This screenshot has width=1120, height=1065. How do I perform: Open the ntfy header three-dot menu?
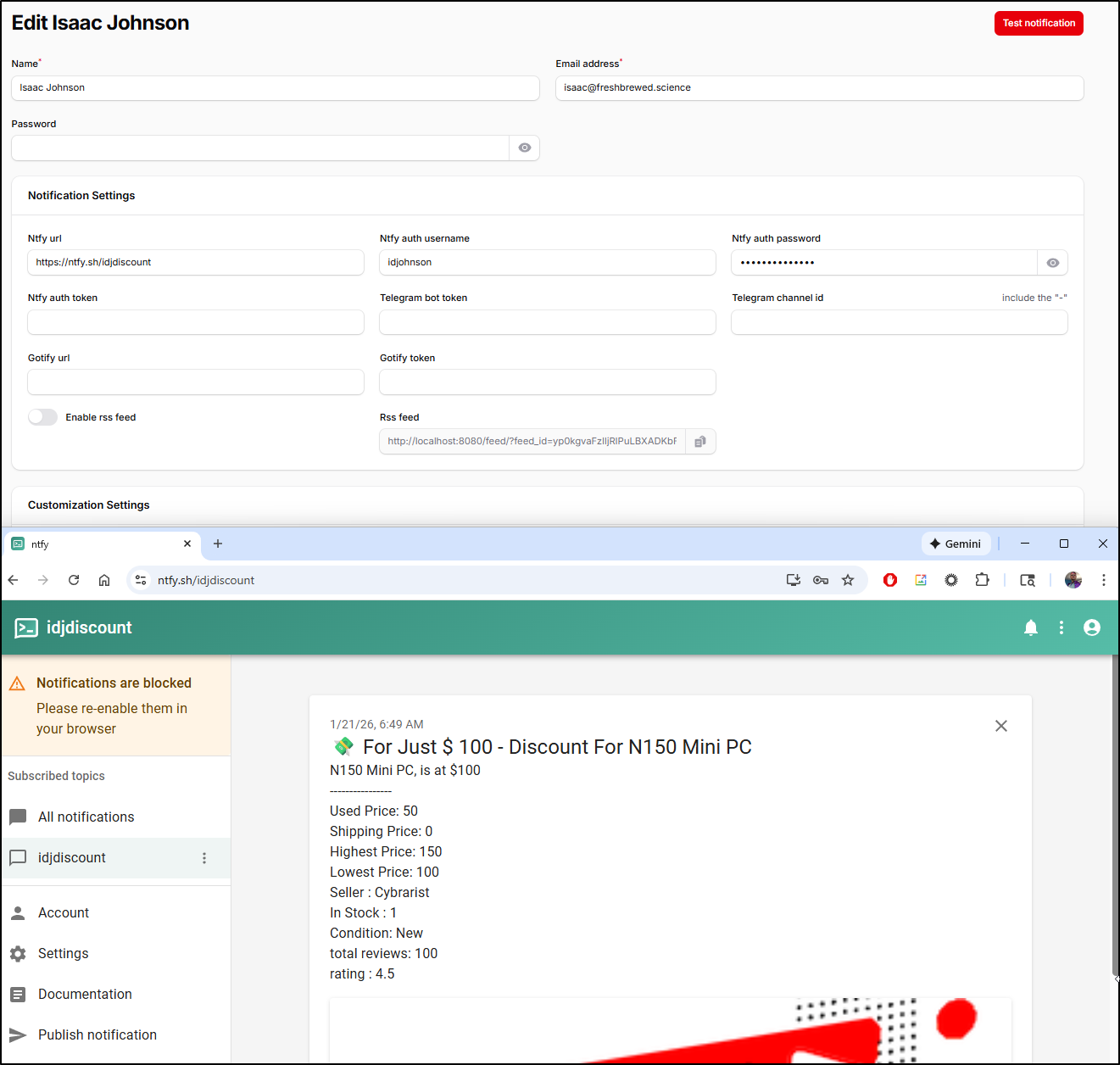1061,627
